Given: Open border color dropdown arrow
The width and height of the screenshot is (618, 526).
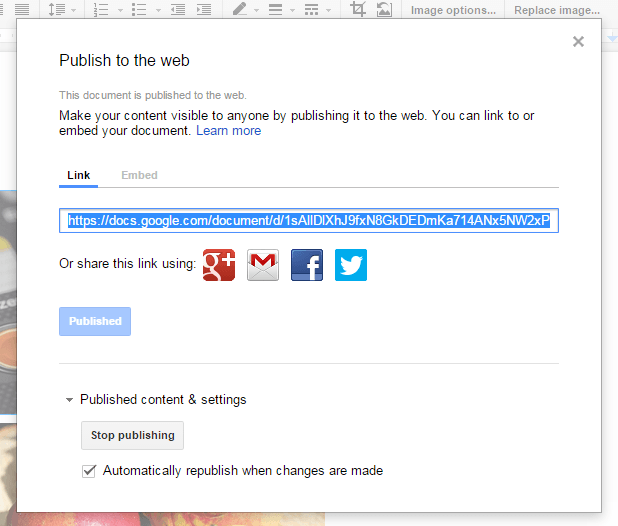Looking at the screenshot, I should (257, 10).
